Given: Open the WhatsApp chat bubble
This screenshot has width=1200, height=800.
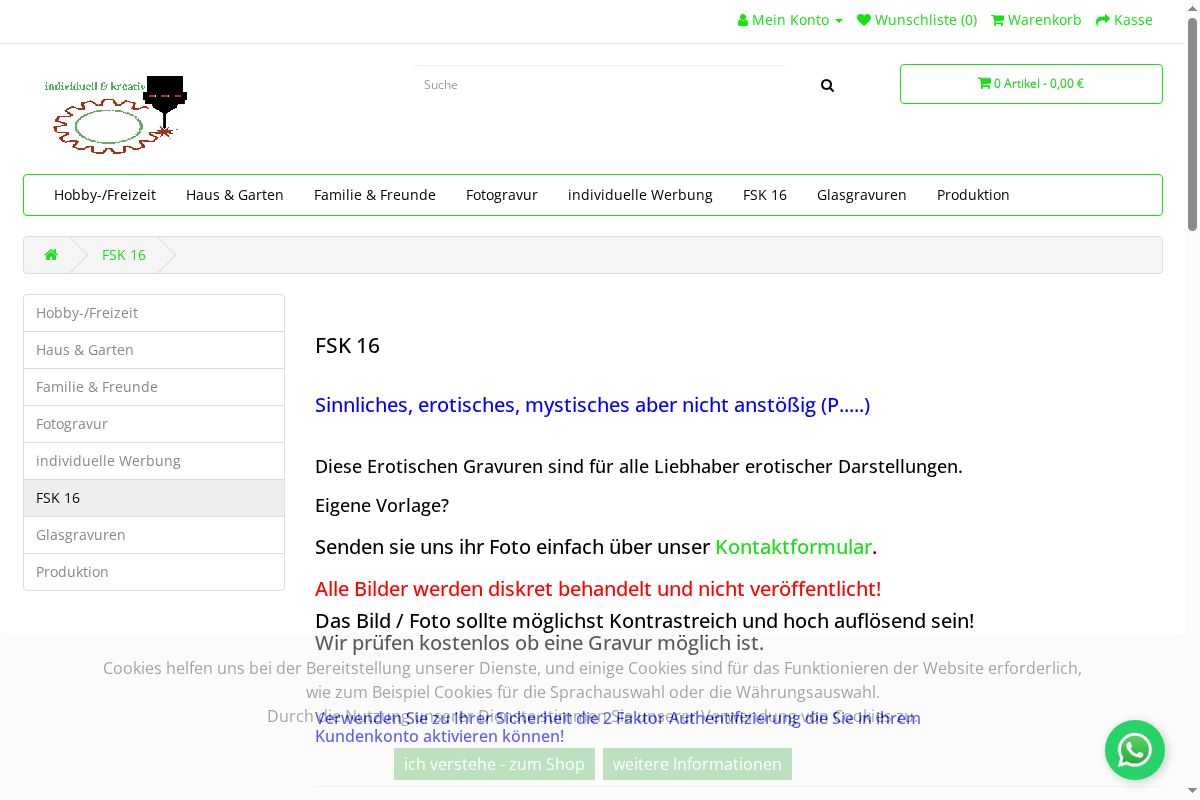Looking at the screenshot, I should [x=1134, y=750].
